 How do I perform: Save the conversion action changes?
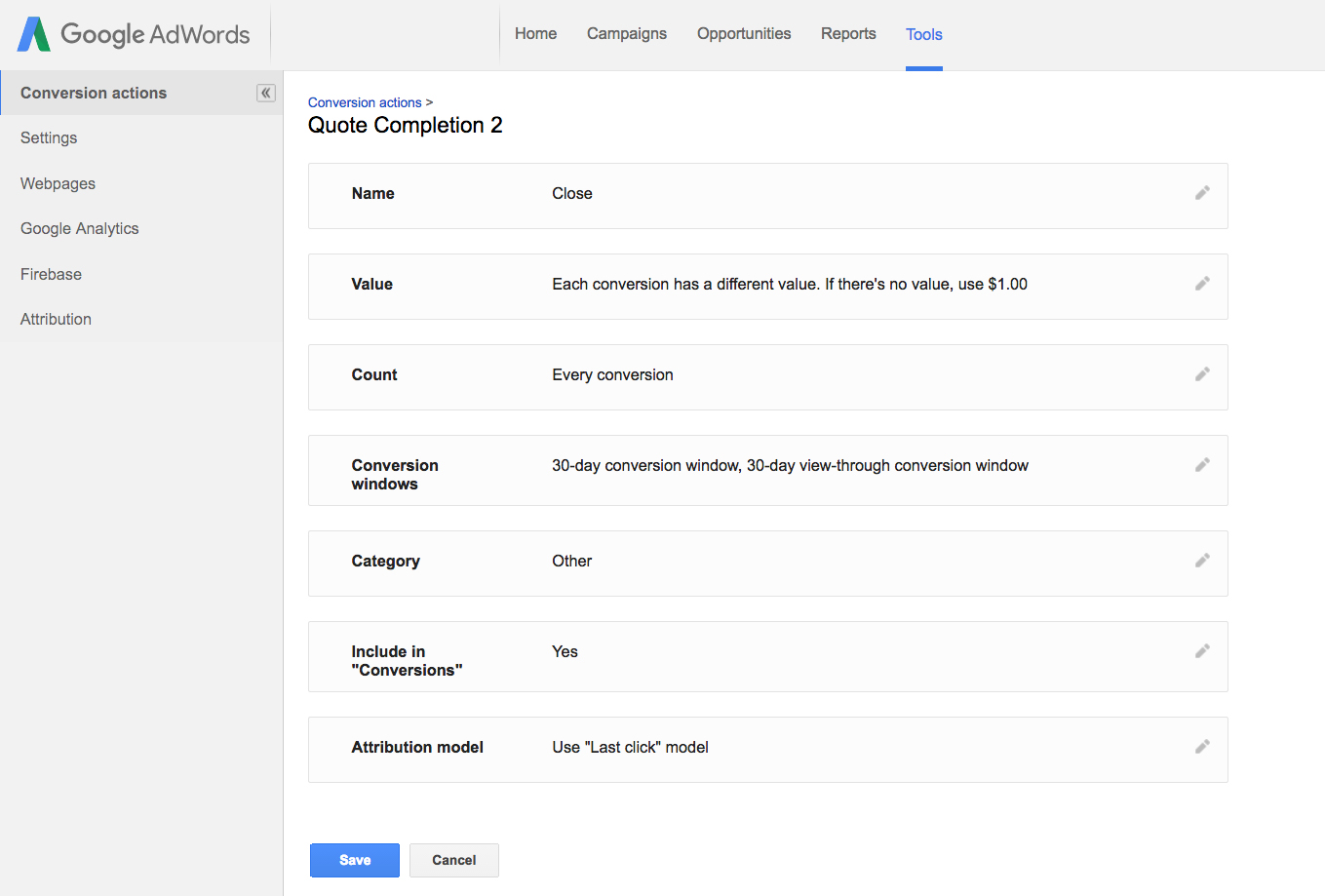coord(355,860)
